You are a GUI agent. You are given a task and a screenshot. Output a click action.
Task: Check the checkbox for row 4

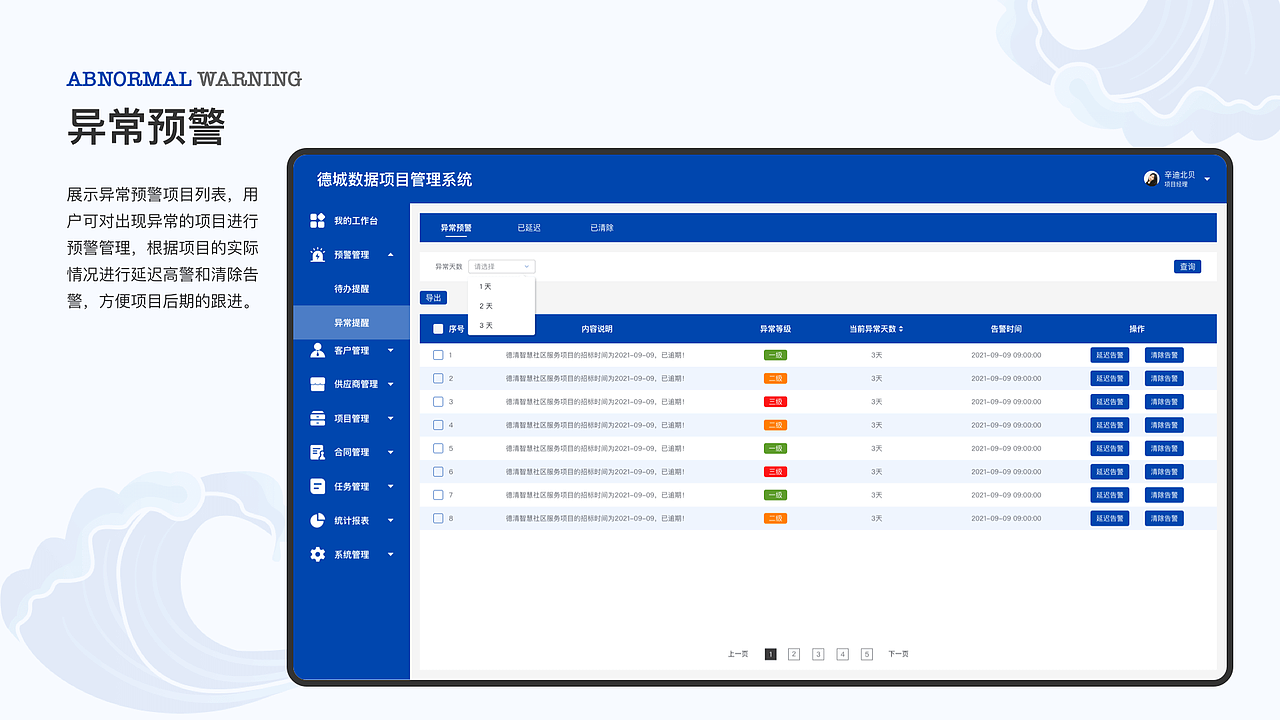438,425
